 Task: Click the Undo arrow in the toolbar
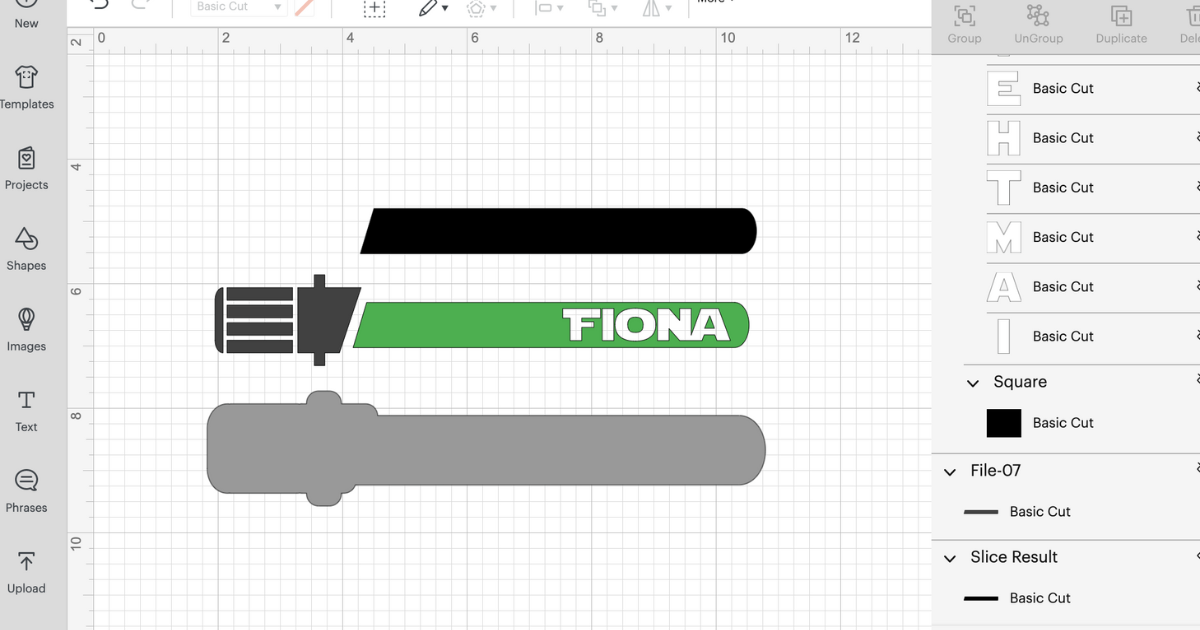[99, 5]
